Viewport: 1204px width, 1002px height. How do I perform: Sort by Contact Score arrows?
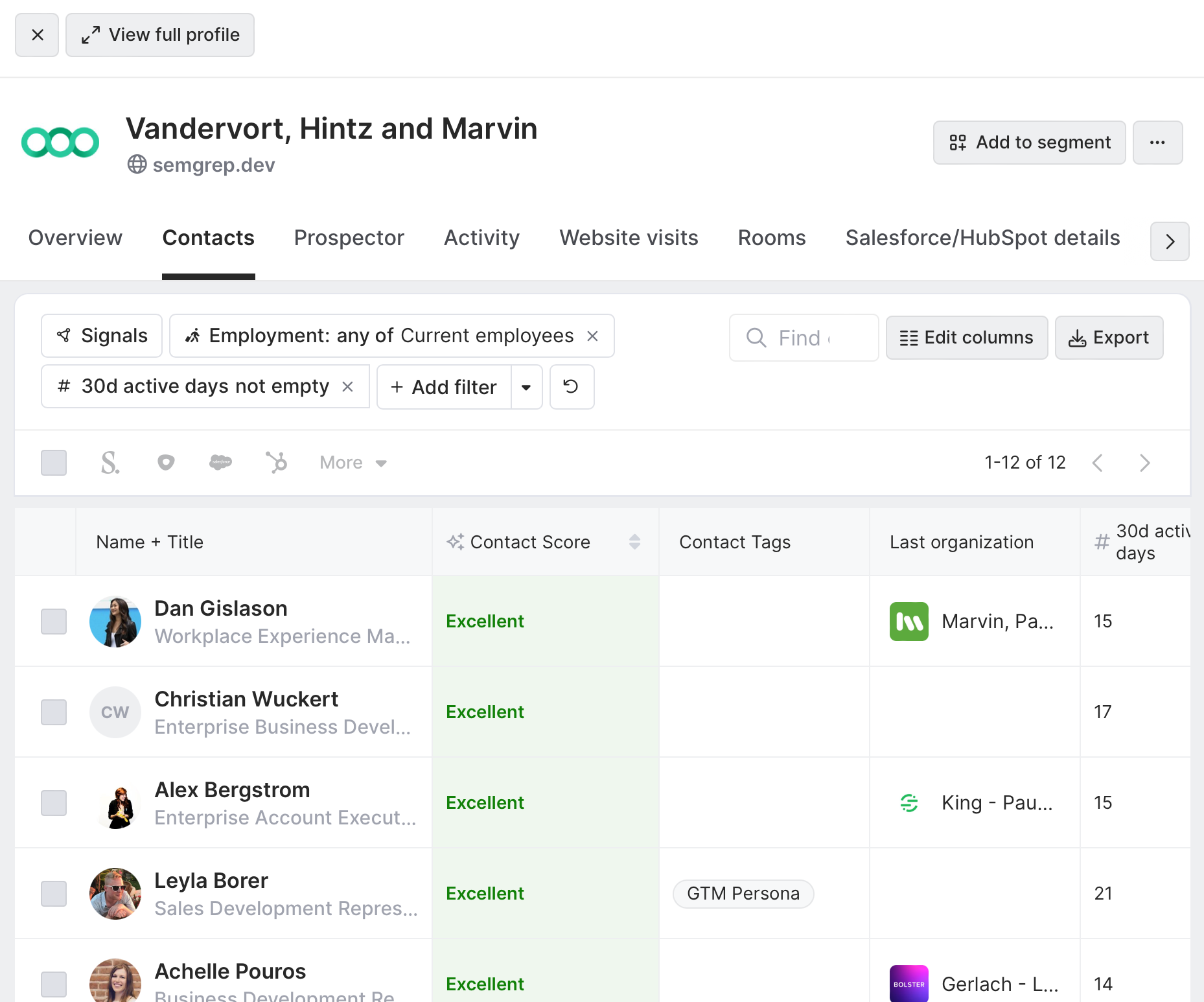click(x=635, y=542)
